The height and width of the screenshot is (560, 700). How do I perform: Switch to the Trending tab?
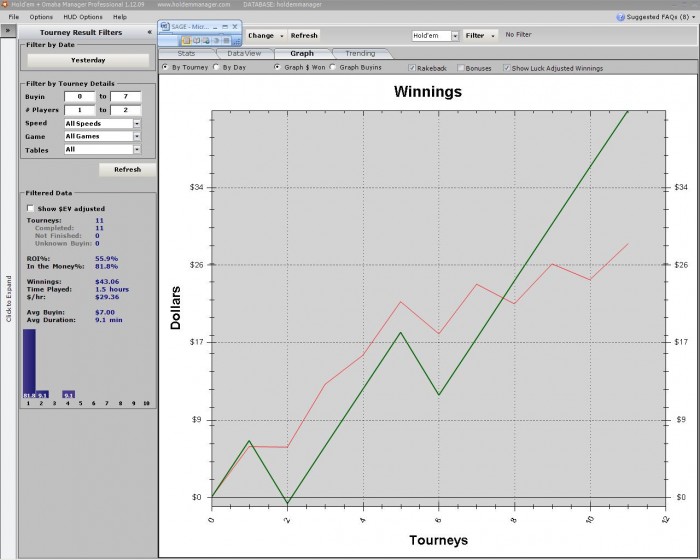(x=360, y=54)
